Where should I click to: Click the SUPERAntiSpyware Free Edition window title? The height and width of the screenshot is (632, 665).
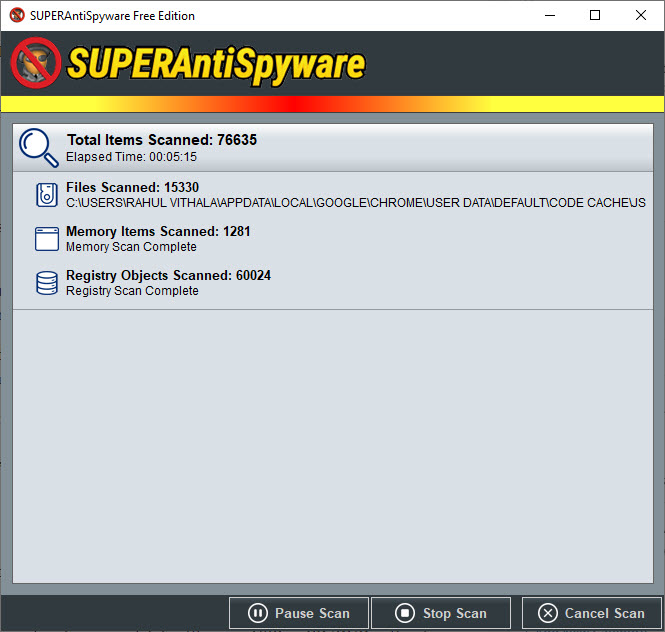pyautogui.click(x=112, y=16)
